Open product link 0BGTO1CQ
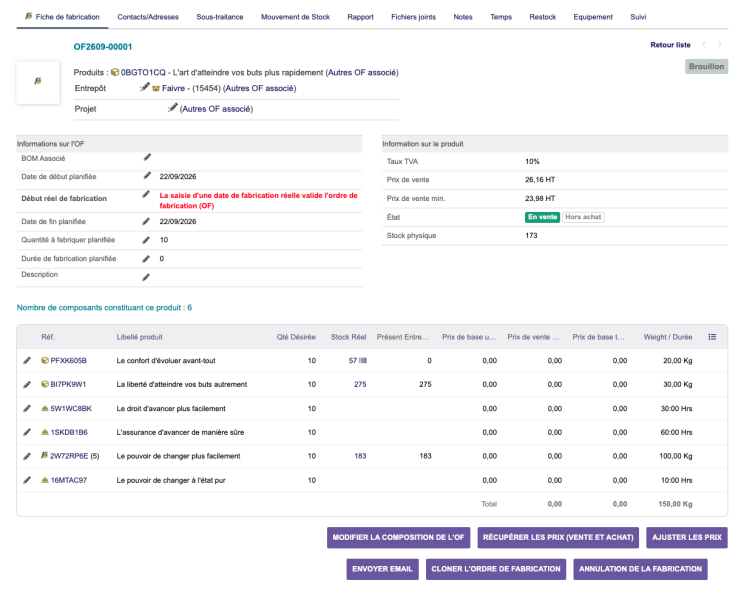The width and height of the screenshot is (738, 600). (x=143, y=72)
